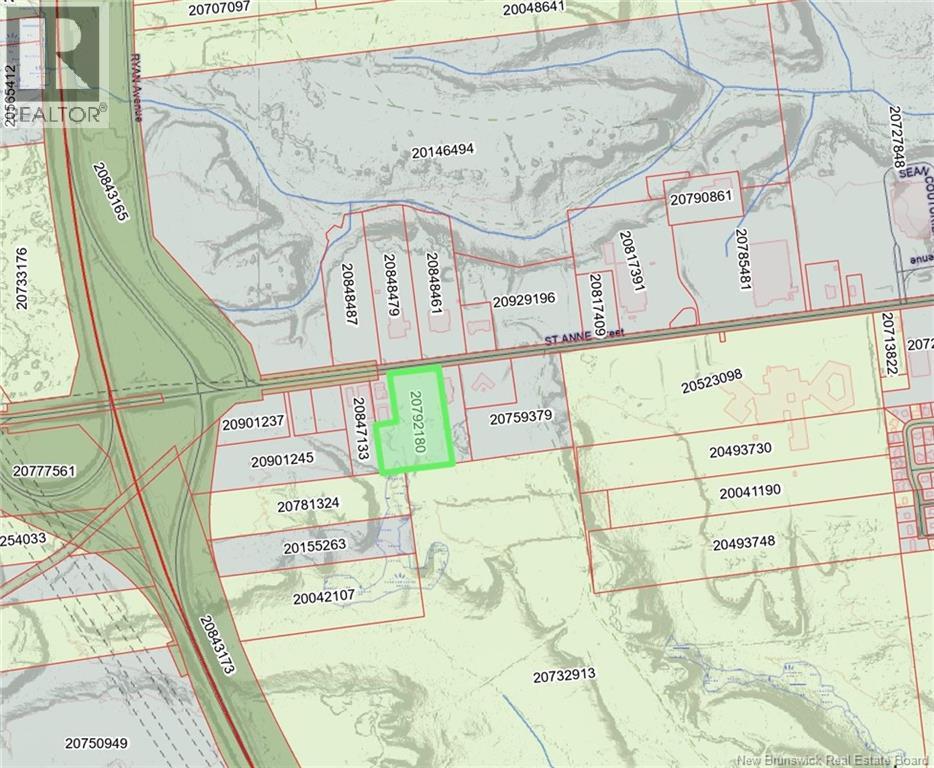Select parcel 20901245
Screen dimensions: 934x768
[283, 461]
